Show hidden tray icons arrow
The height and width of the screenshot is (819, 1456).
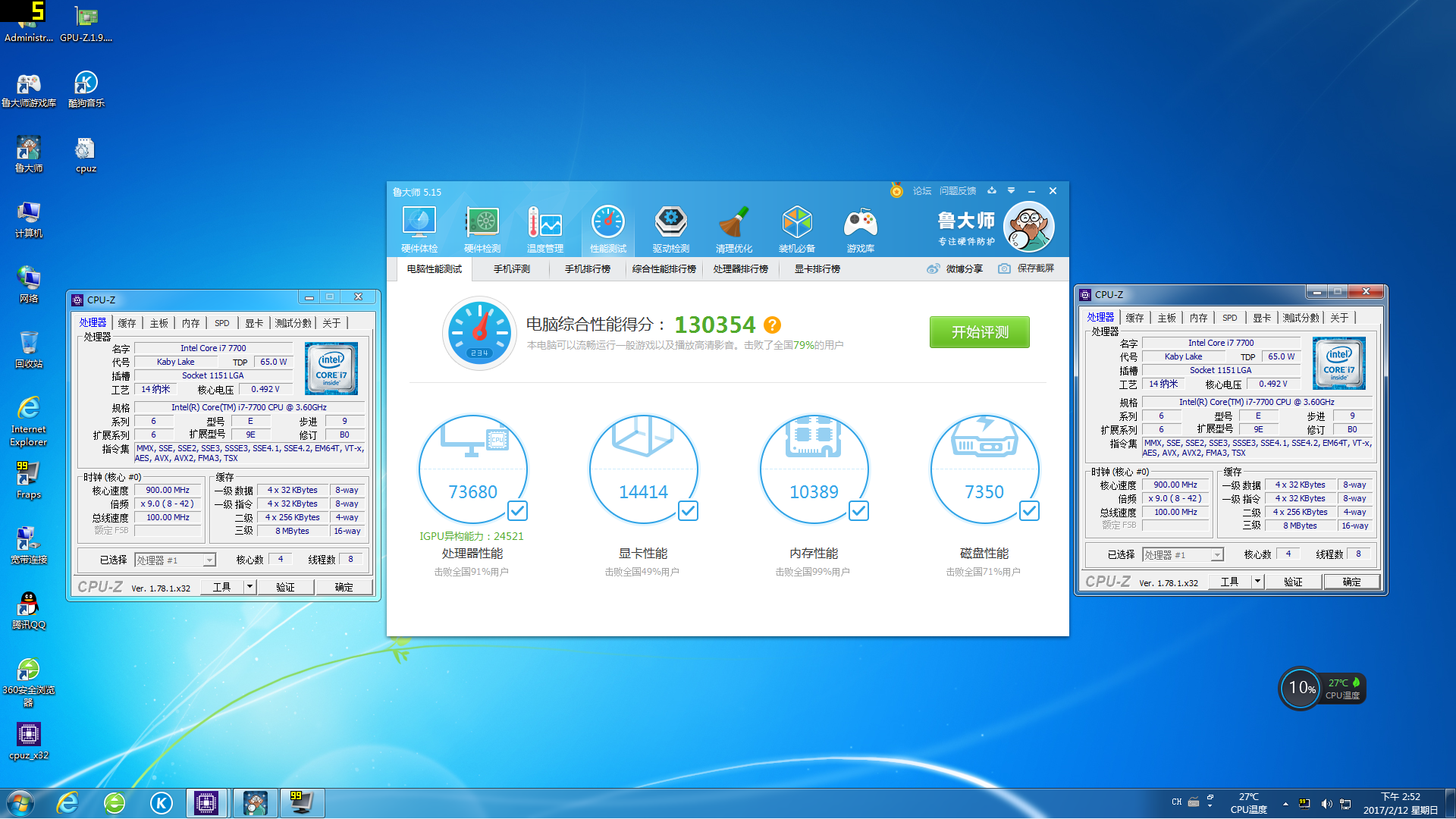click(x=1285, y=803)
